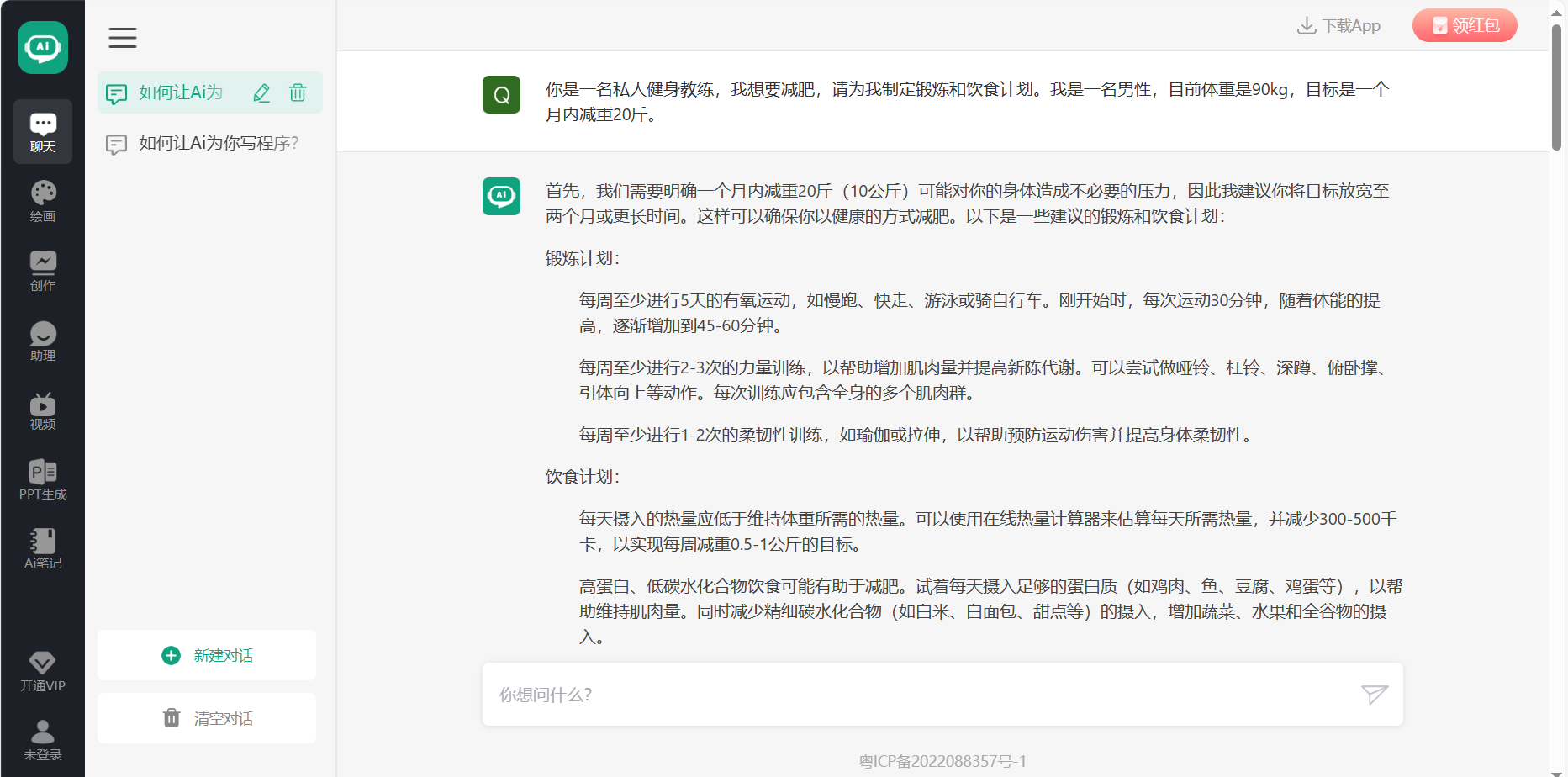Open the 聊天 chat section
Viewport: 1568px width, 777px height.
pos(43,131)
